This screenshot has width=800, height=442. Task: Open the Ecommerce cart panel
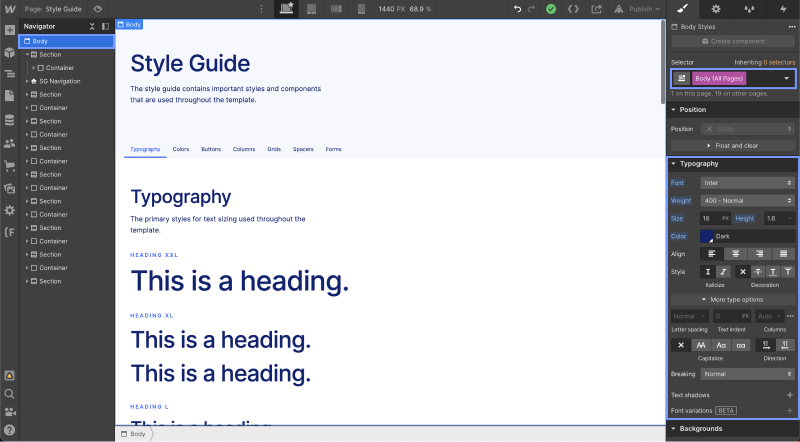(10, 165)
